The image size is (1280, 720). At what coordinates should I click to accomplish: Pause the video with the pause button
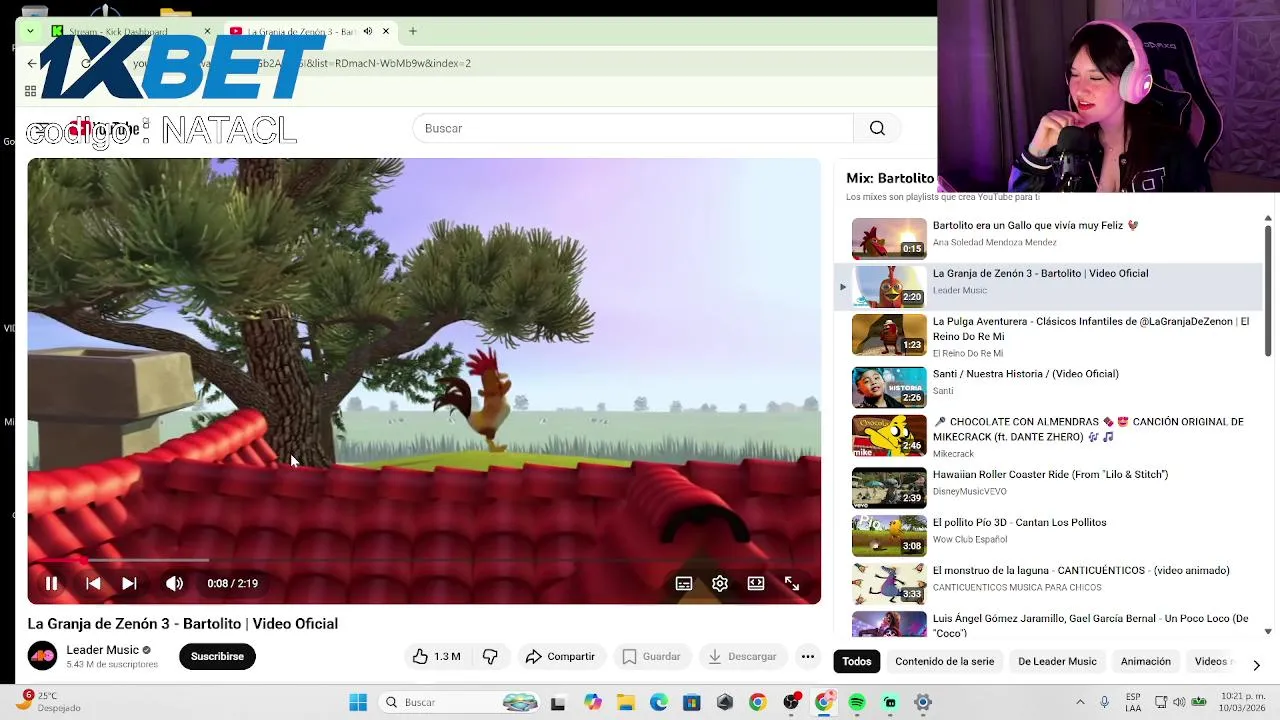click(51, 583)
